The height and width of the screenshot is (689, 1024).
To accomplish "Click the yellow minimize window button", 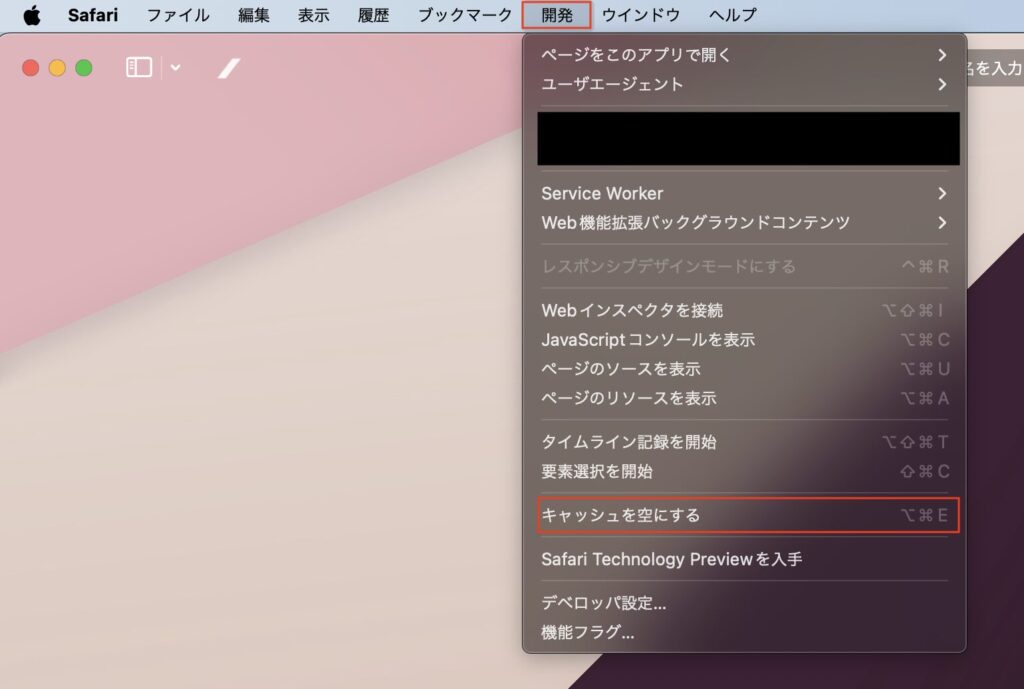I will pos(57,68).
